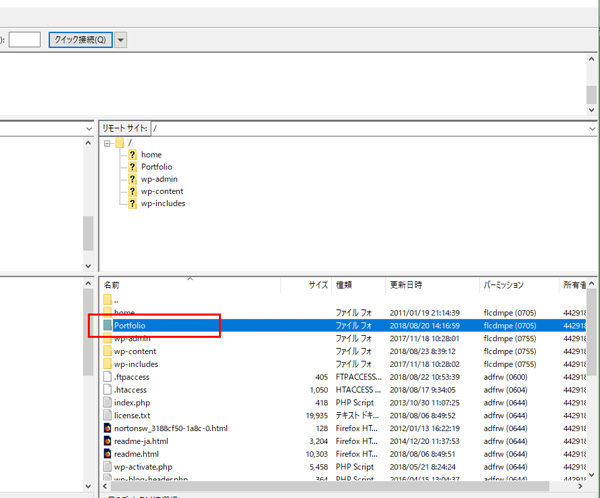Click the local tree scroll down arrow

pos(88,266)
